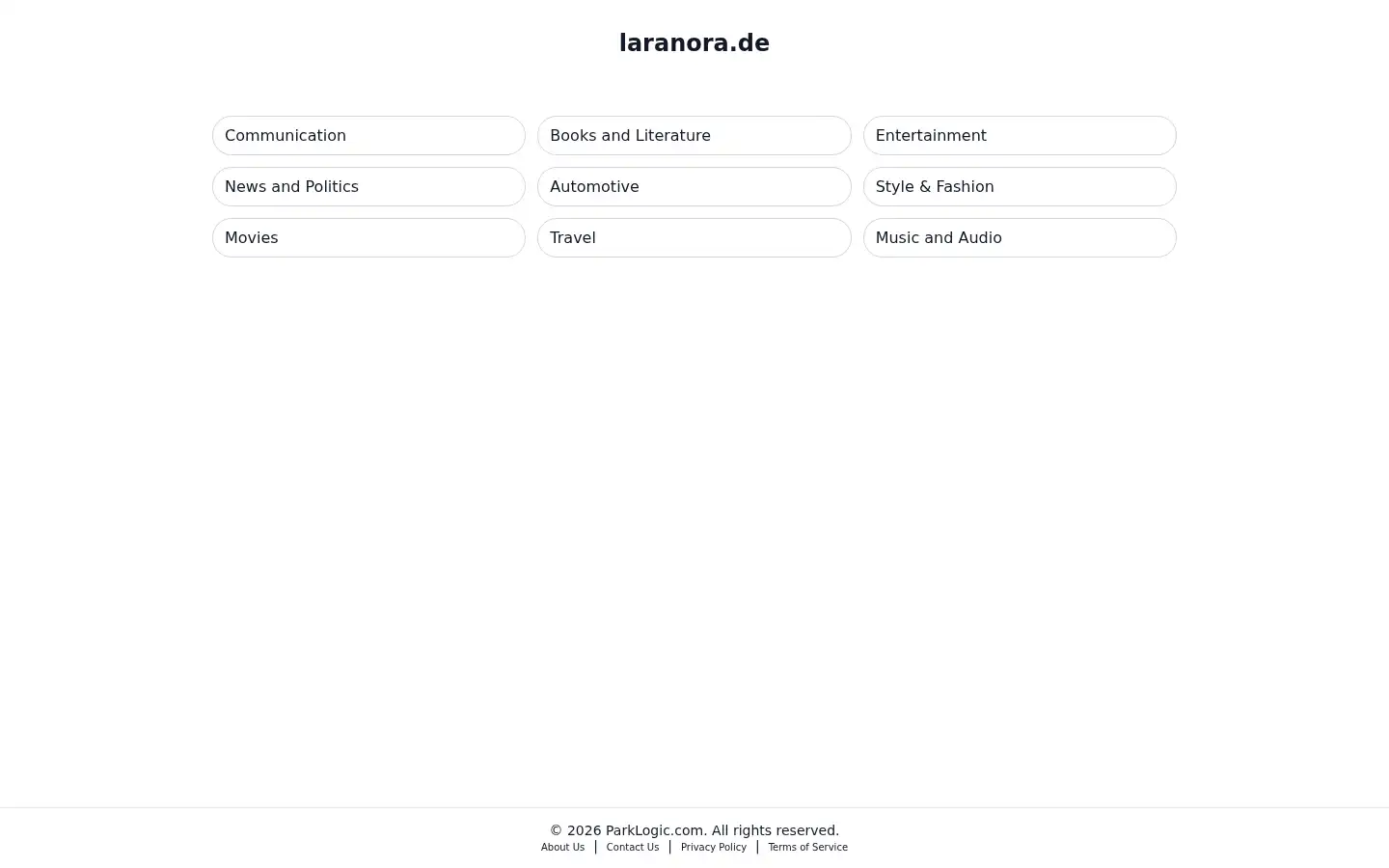The image size is (1389, 868).
Task: Open the Contact Us footer link
Action: point(633,847)
